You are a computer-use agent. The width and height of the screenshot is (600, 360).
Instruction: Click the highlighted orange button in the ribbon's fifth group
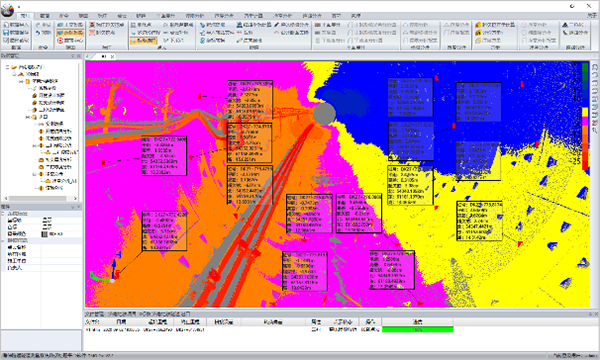point(143,41)
